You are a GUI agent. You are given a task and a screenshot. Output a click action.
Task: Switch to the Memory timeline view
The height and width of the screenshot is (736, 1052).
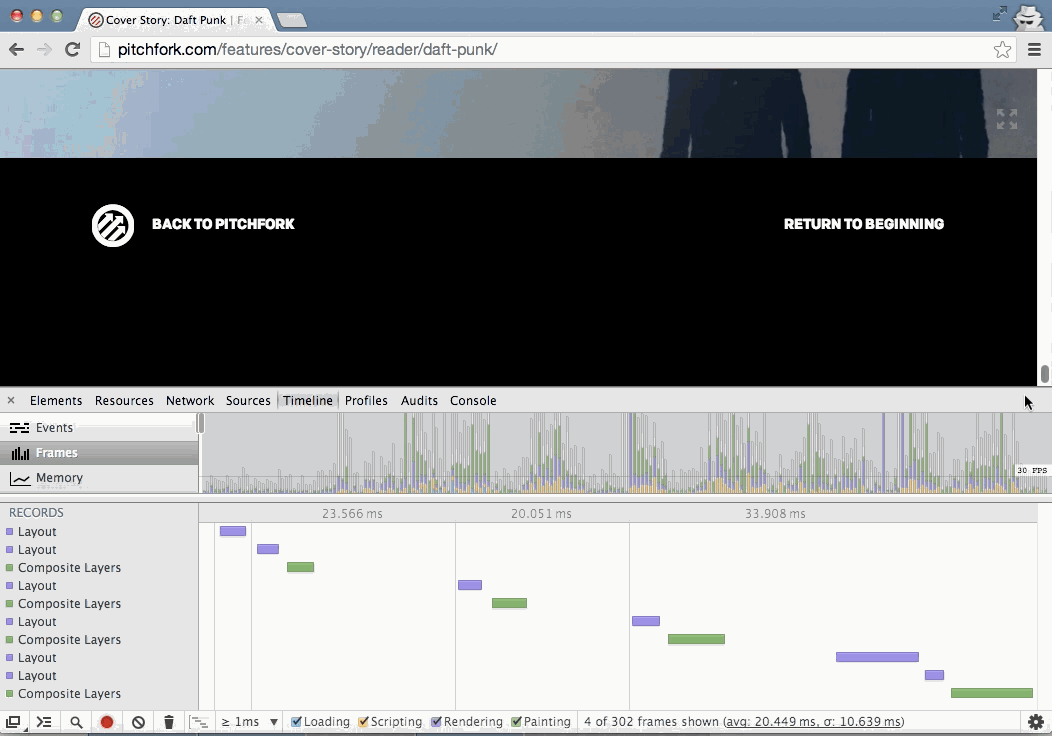pyautogui.click(x=59, y=478)
